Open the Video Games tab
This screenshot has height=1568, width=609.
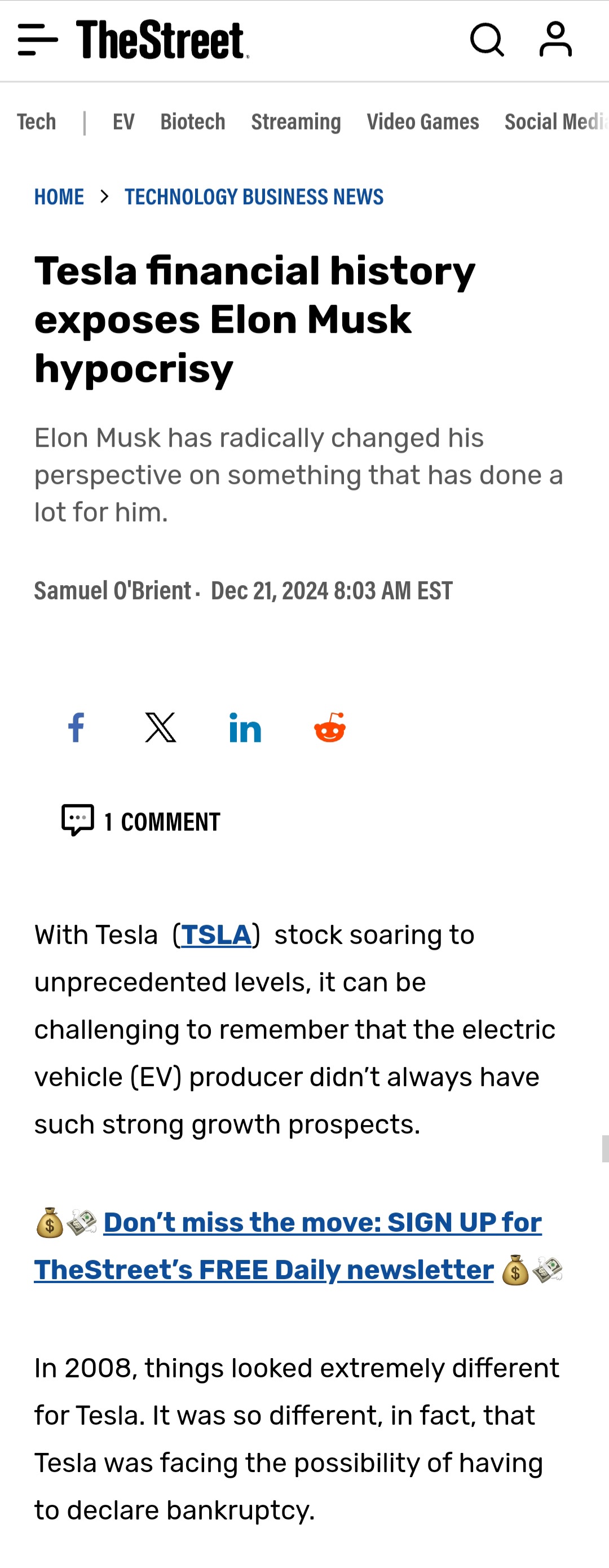(x=423, y=122)
